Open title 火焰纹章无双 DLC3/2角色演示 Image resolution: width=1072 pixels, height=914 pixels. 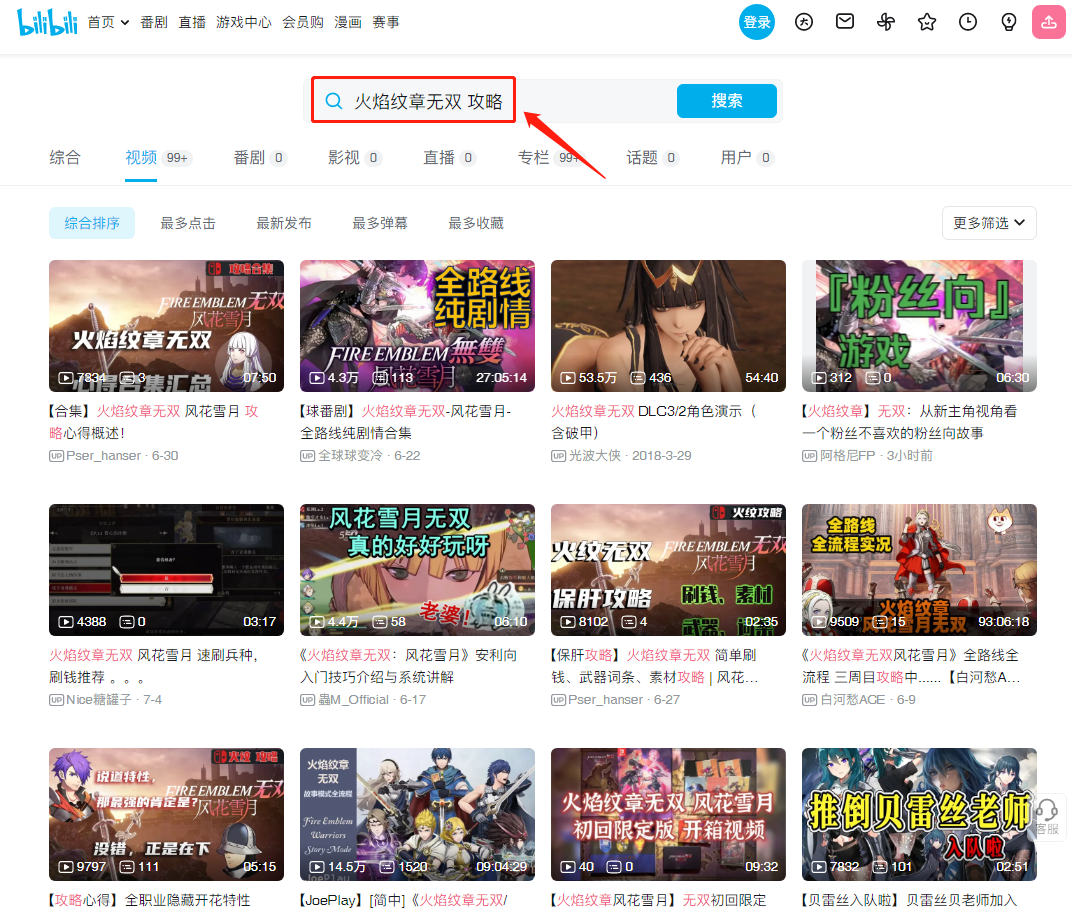654,422
